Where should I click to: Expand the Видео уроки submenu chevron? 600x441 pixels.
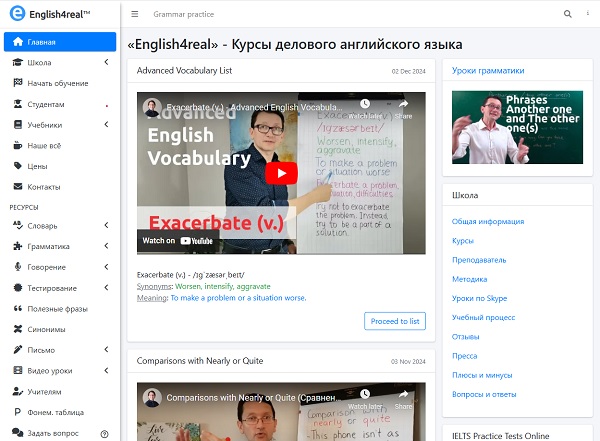click(x=106, y=370)
